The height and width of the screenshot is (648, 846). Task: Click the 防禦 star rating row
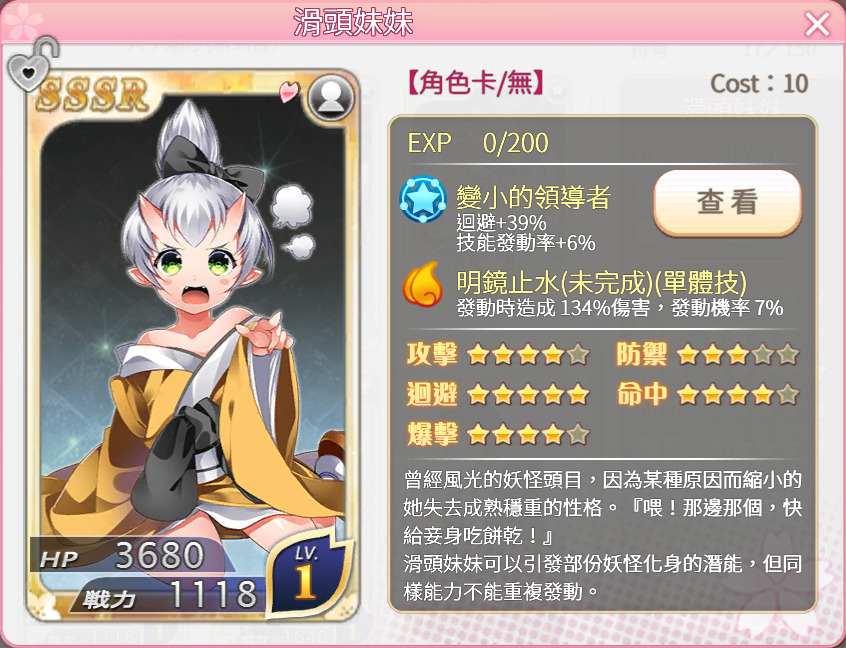click(x=707, y=354)
